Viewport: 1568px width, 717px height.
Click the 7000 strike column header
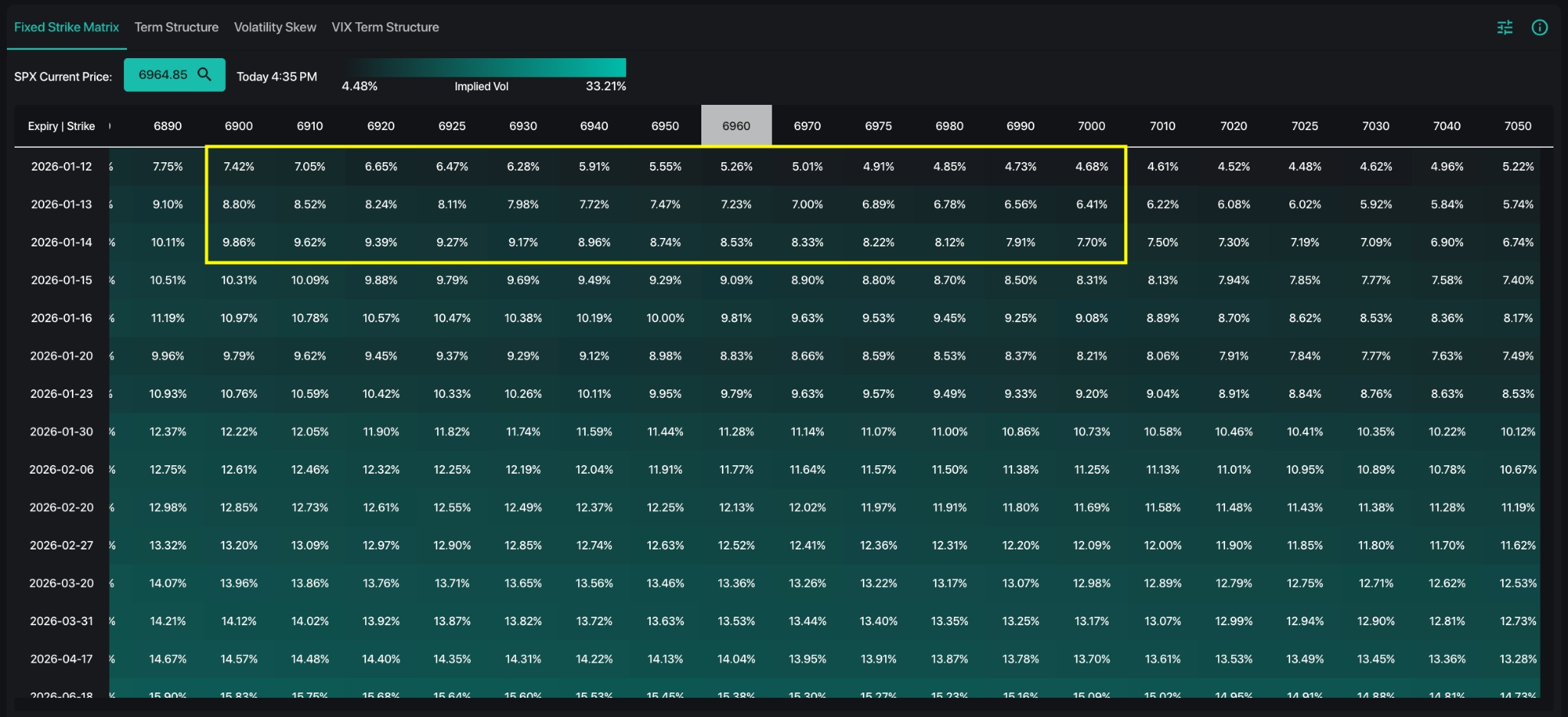click(1091, 125)
